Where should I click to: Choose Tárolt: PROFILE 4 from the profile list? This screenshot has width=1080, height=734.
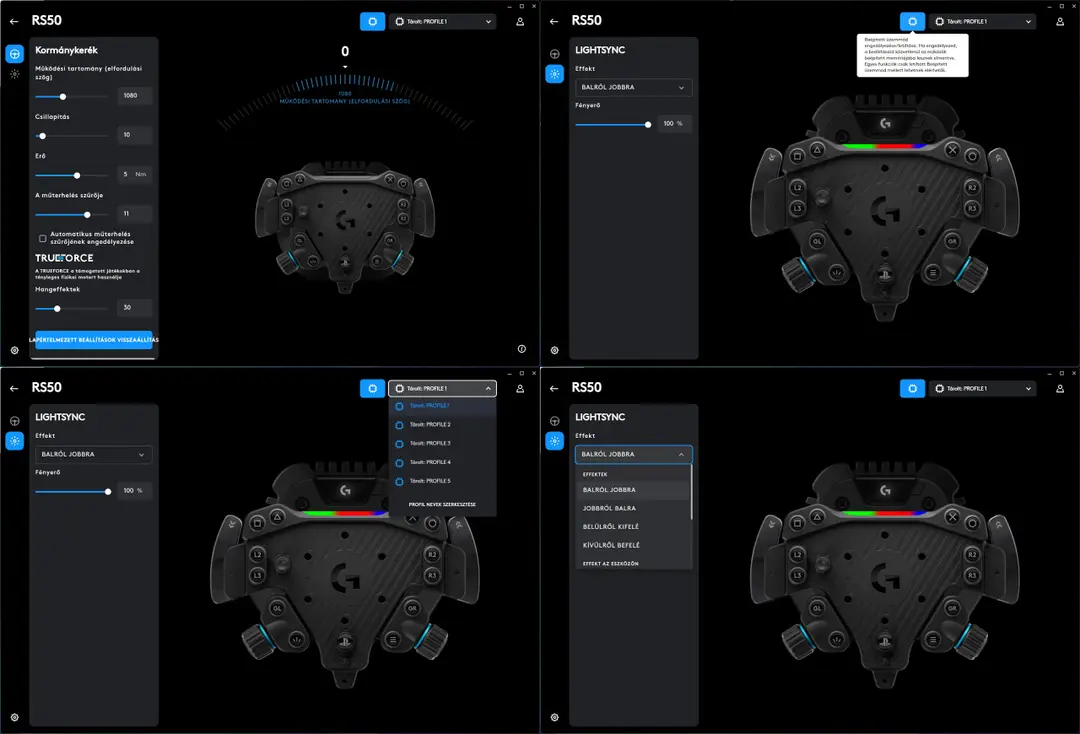[442, 462]
